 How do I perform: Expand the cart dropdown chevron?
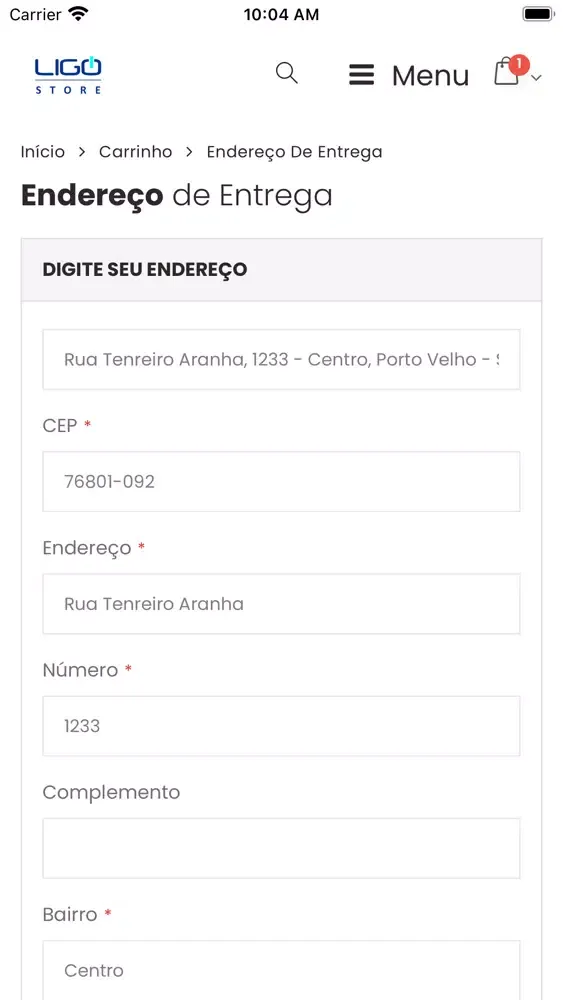536,78
